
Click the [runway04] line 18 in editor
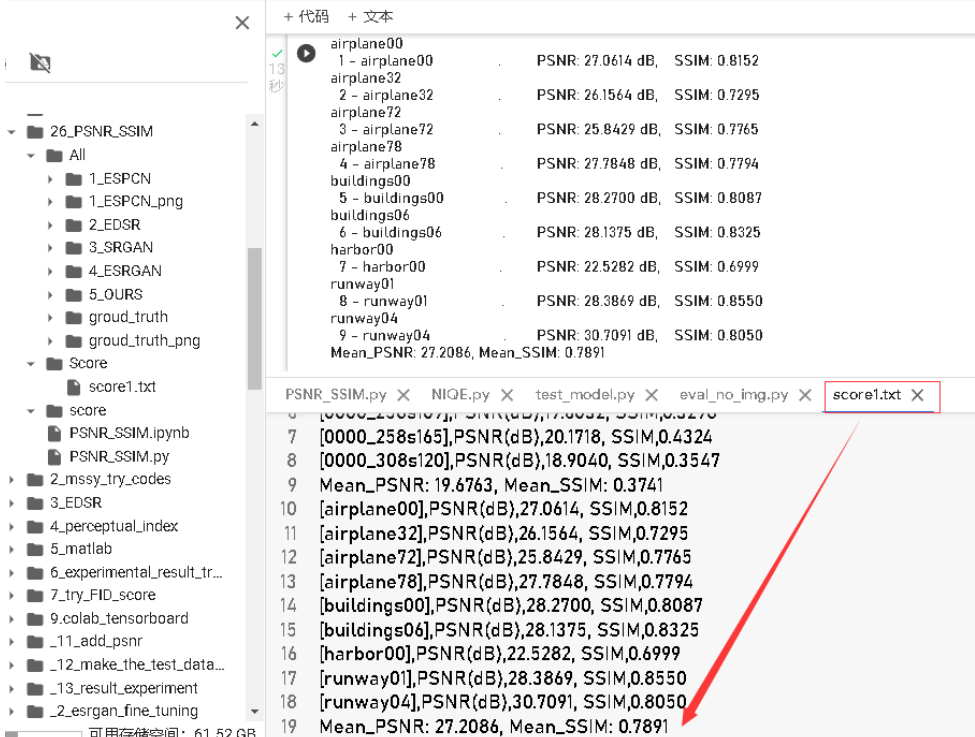[x=503, y=702]
